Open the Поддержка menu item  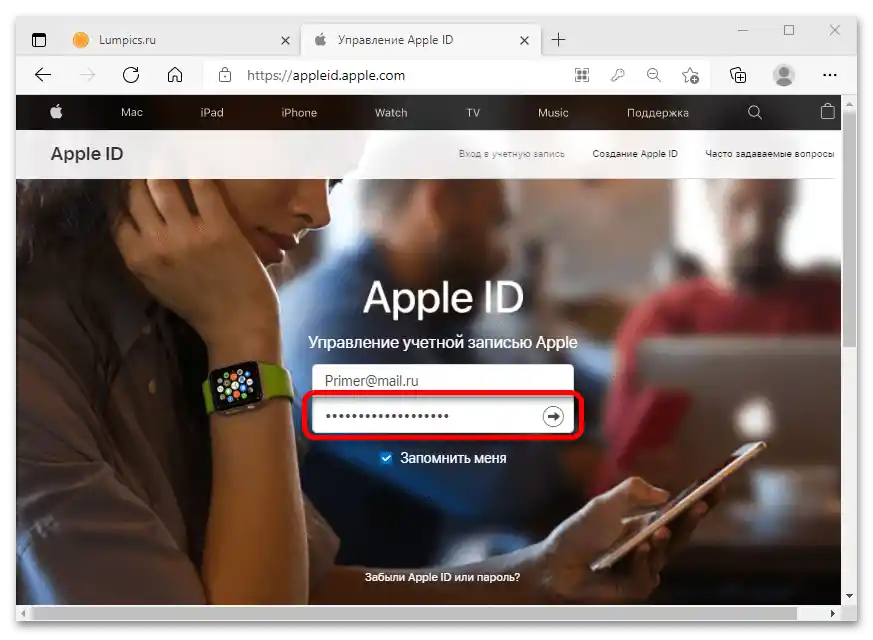point(658,113)
